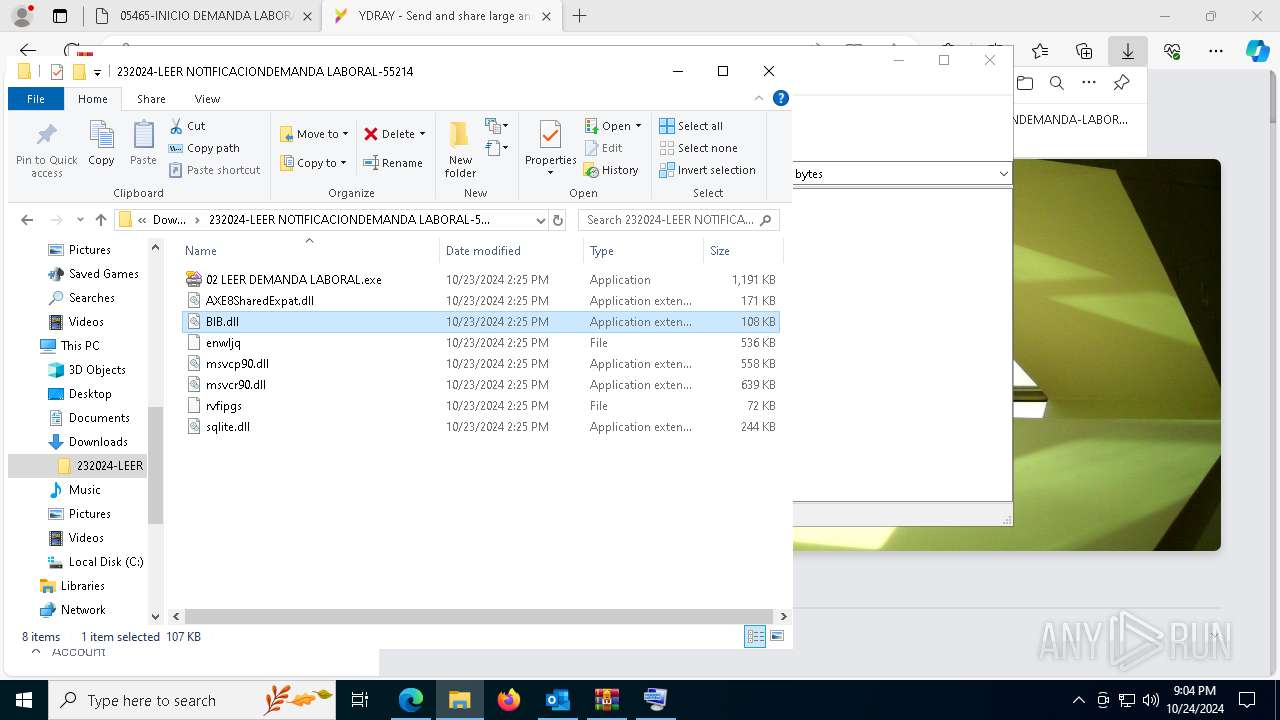Image resolution: width=1280 pixels, height=720 pixels.
Task: Select enwljq file
Action: pos(223,343)
